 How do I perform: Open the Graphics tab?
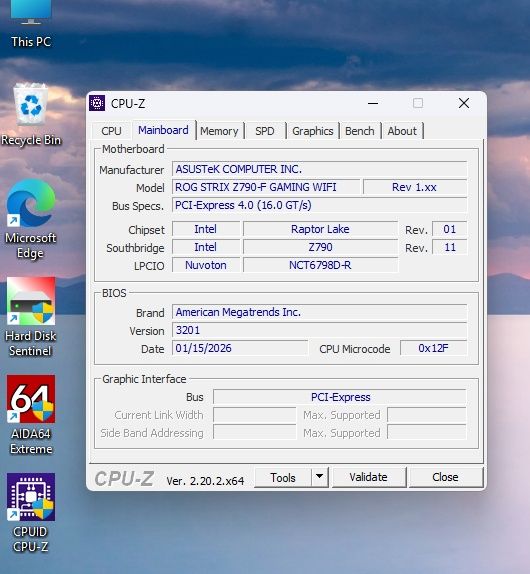(x=313, y=131)
